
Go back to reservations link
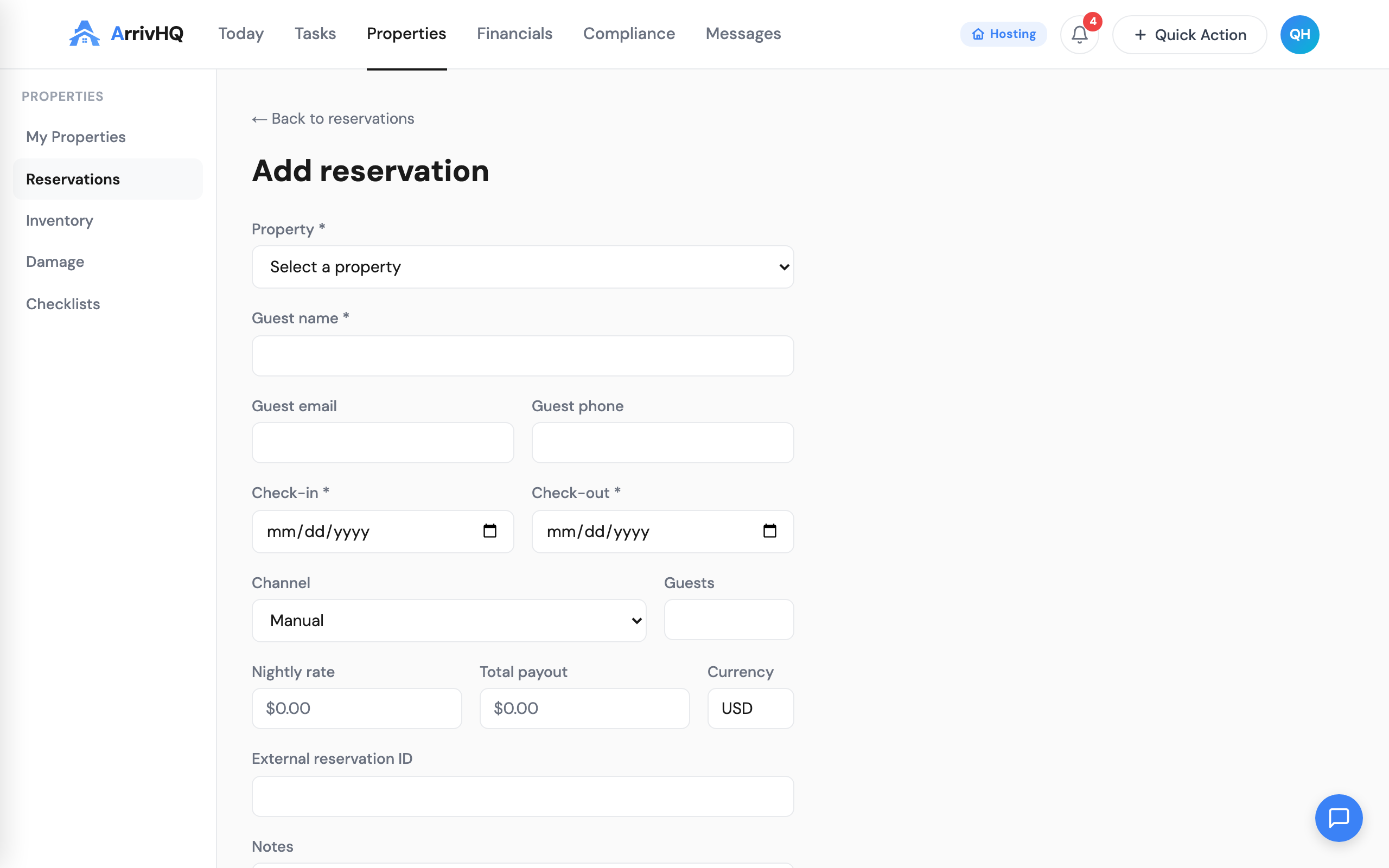tap(333, 118)
